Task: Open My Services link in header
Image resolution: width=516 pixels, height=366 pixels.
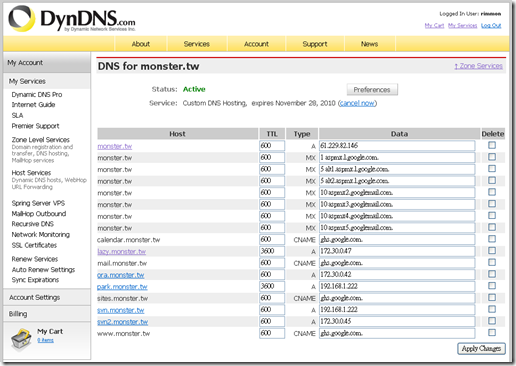Action: coord(462,25)
